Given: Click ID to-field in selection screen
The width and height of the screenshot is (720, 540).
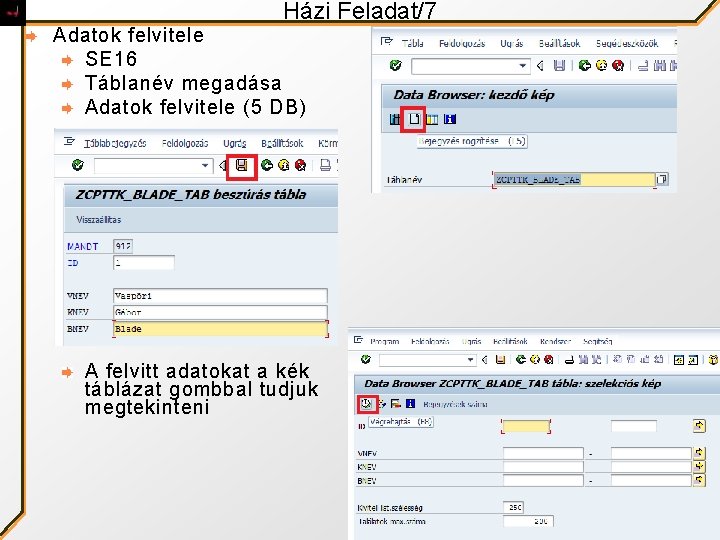Looking at the screenshot, I should click(x=634, y=426).
